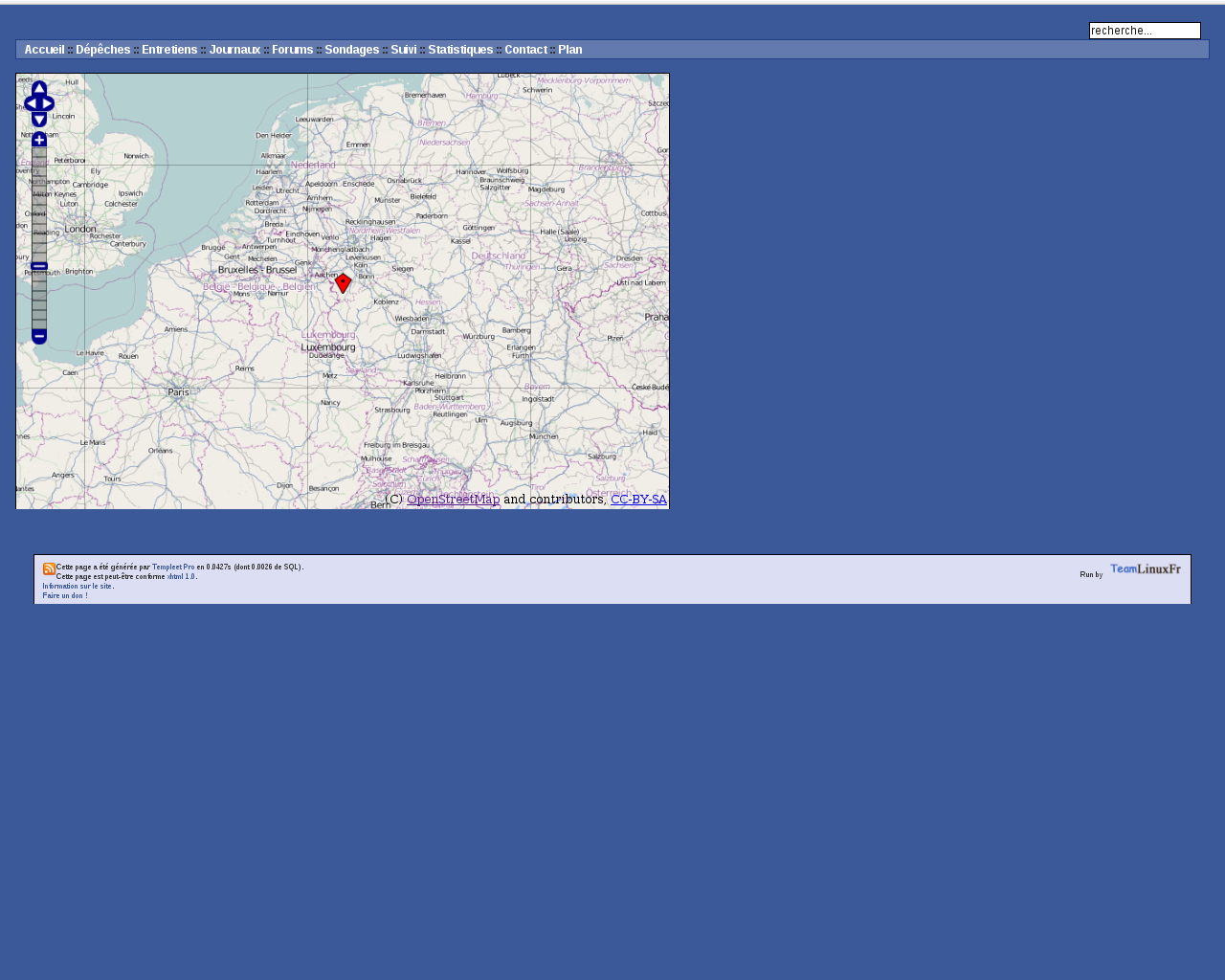Viewport: 1225px width, 980px height.
Task: Open the CC-BY-SA license link
Action: (638, 499)
